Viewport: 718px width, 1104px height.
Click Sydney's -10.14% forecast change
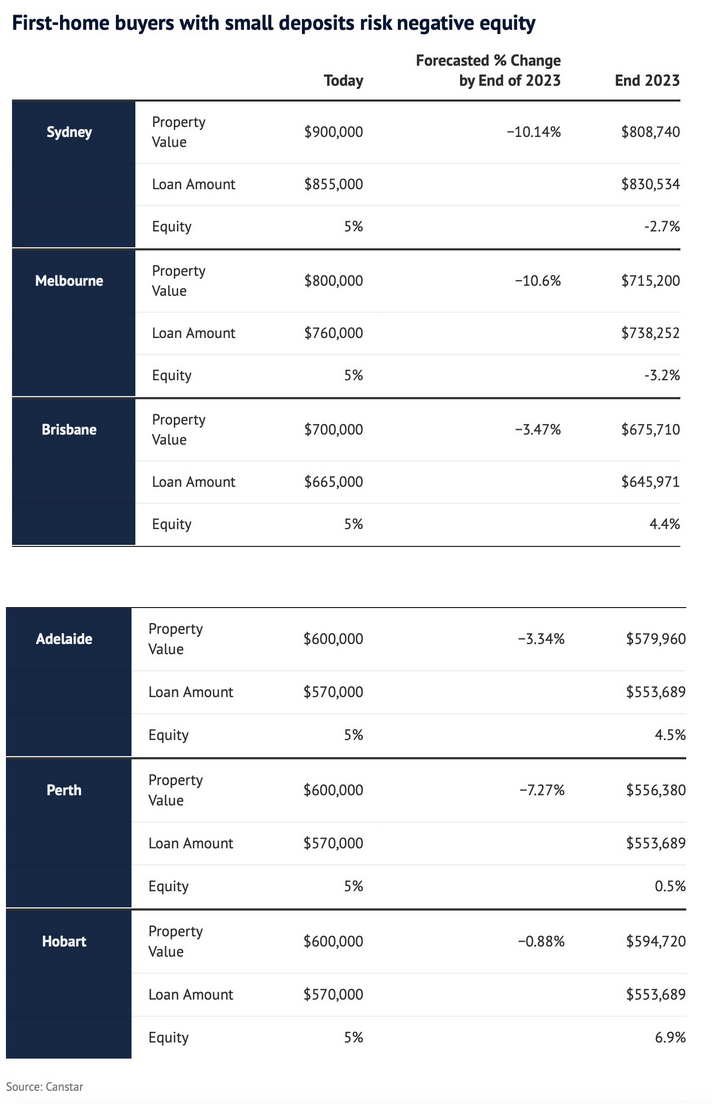[x=534, y=132]
